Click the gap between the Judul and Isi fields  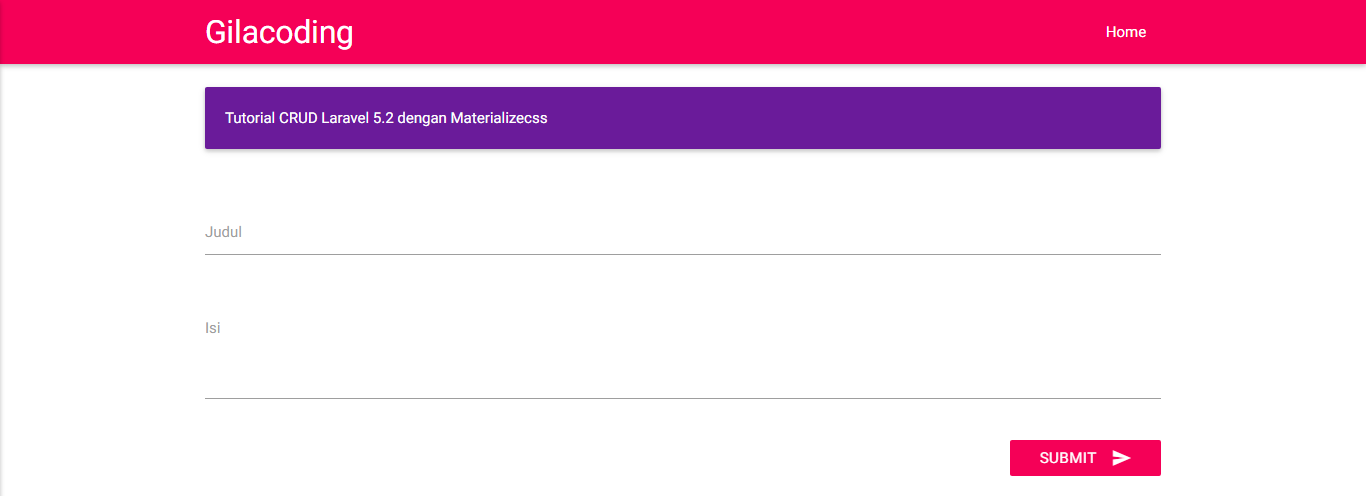point(682,285)
